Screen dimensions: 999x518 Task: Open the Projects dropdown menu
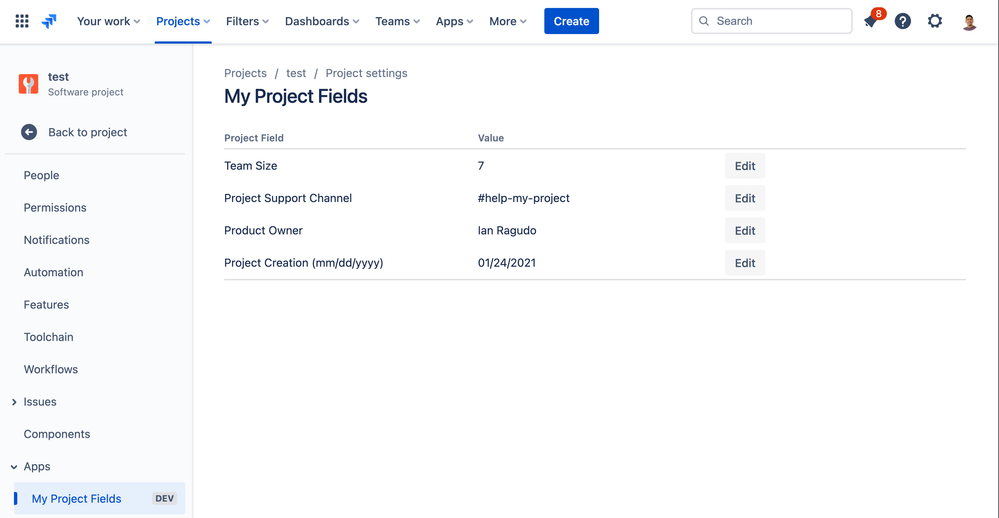click(183, 21)
